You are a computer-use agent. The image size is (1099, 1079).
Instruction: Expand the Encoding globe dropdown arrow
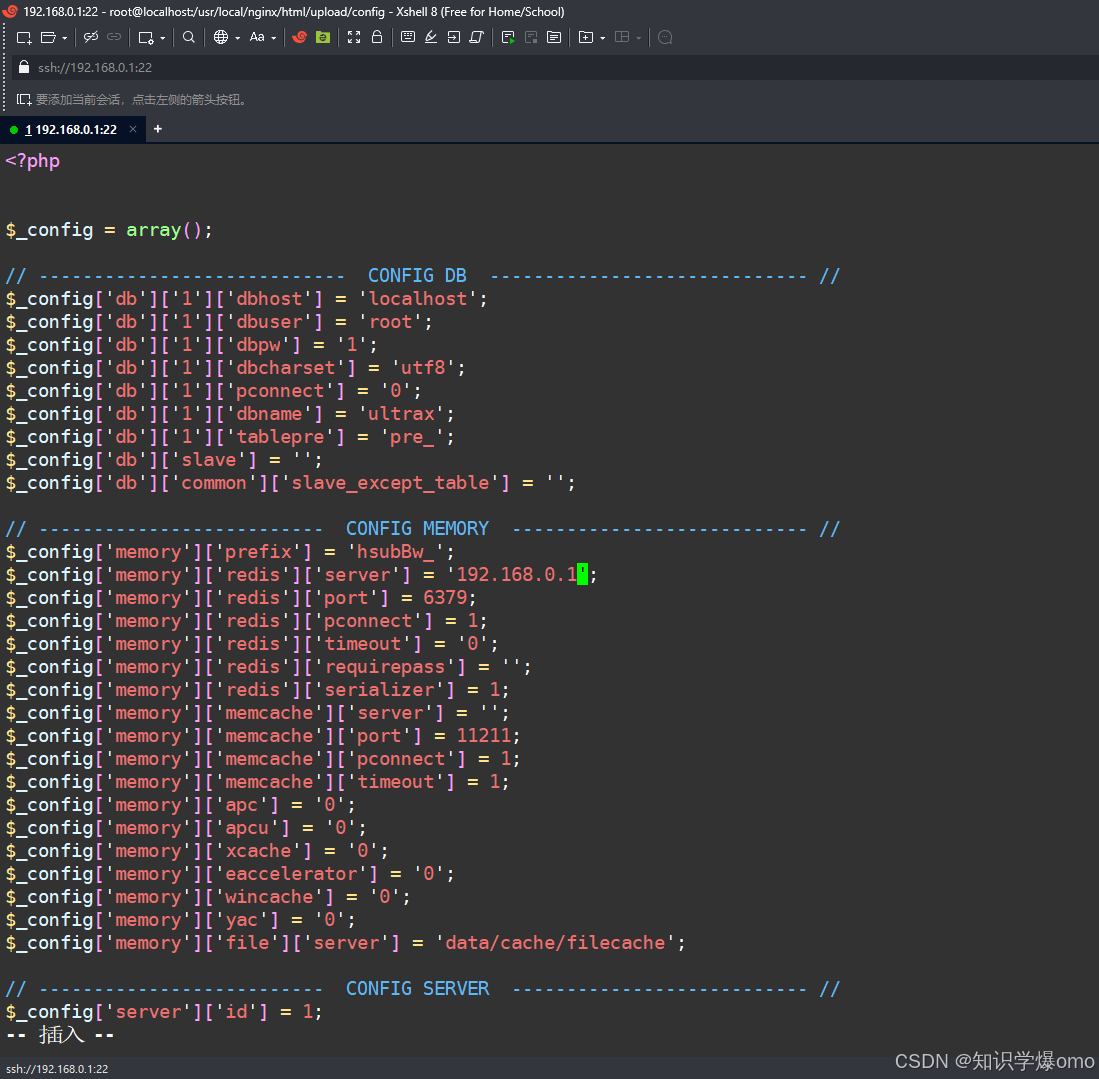238,38
